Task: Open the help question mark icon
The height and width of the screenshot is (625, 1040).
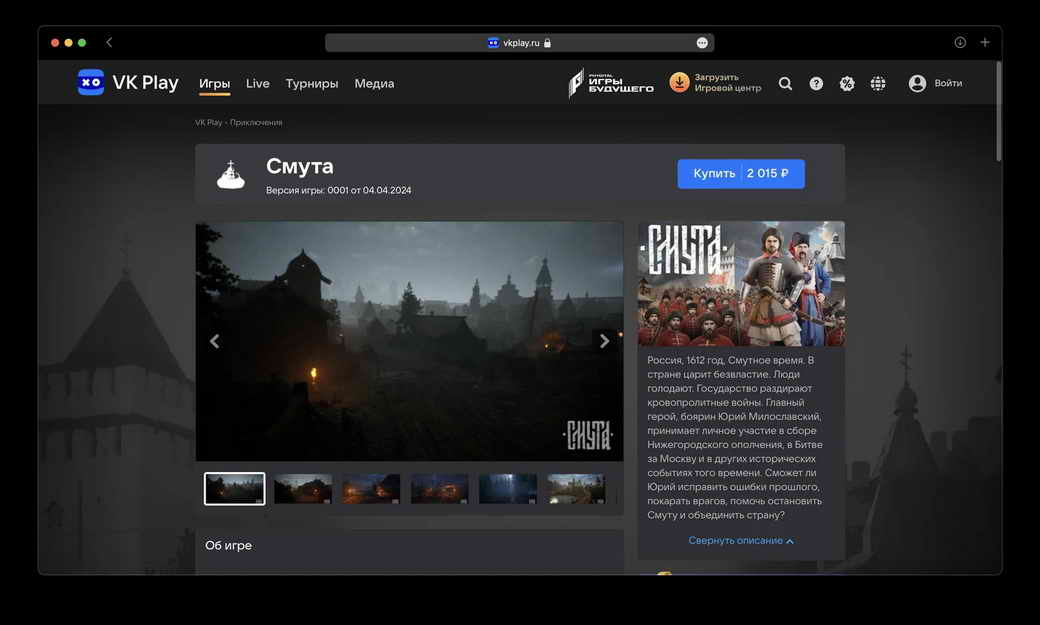Action: pos(816,84)
